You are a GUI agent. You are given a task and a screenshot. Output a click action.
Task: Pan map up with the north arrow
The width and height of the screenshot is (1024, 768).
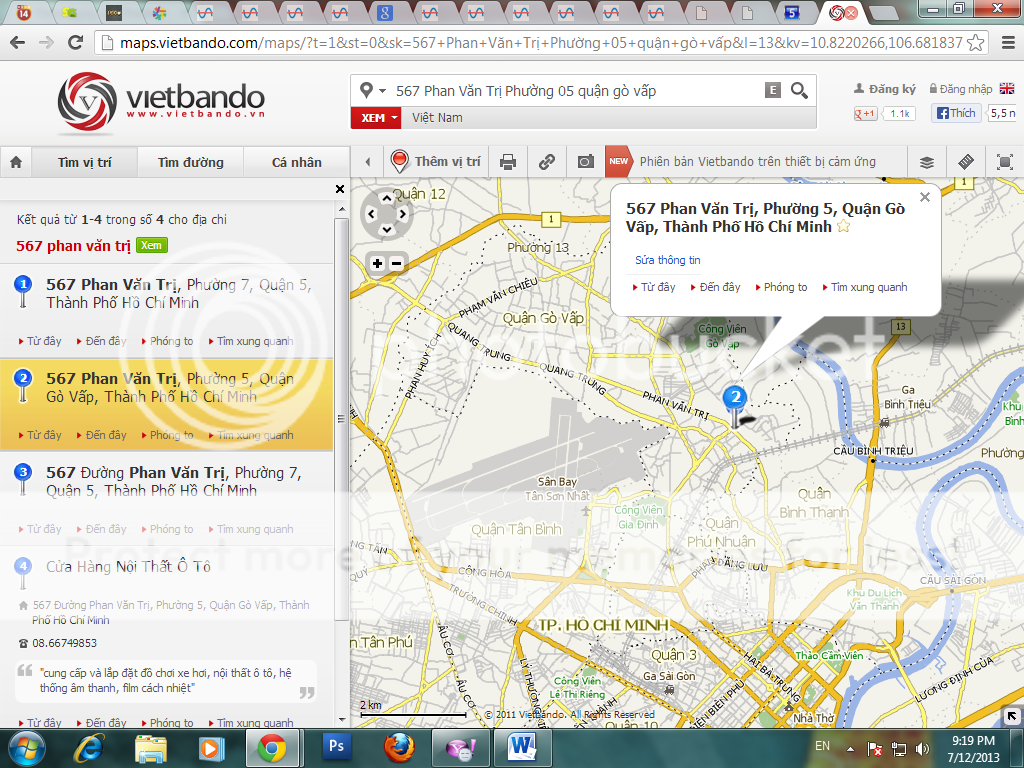pos(387,198)
